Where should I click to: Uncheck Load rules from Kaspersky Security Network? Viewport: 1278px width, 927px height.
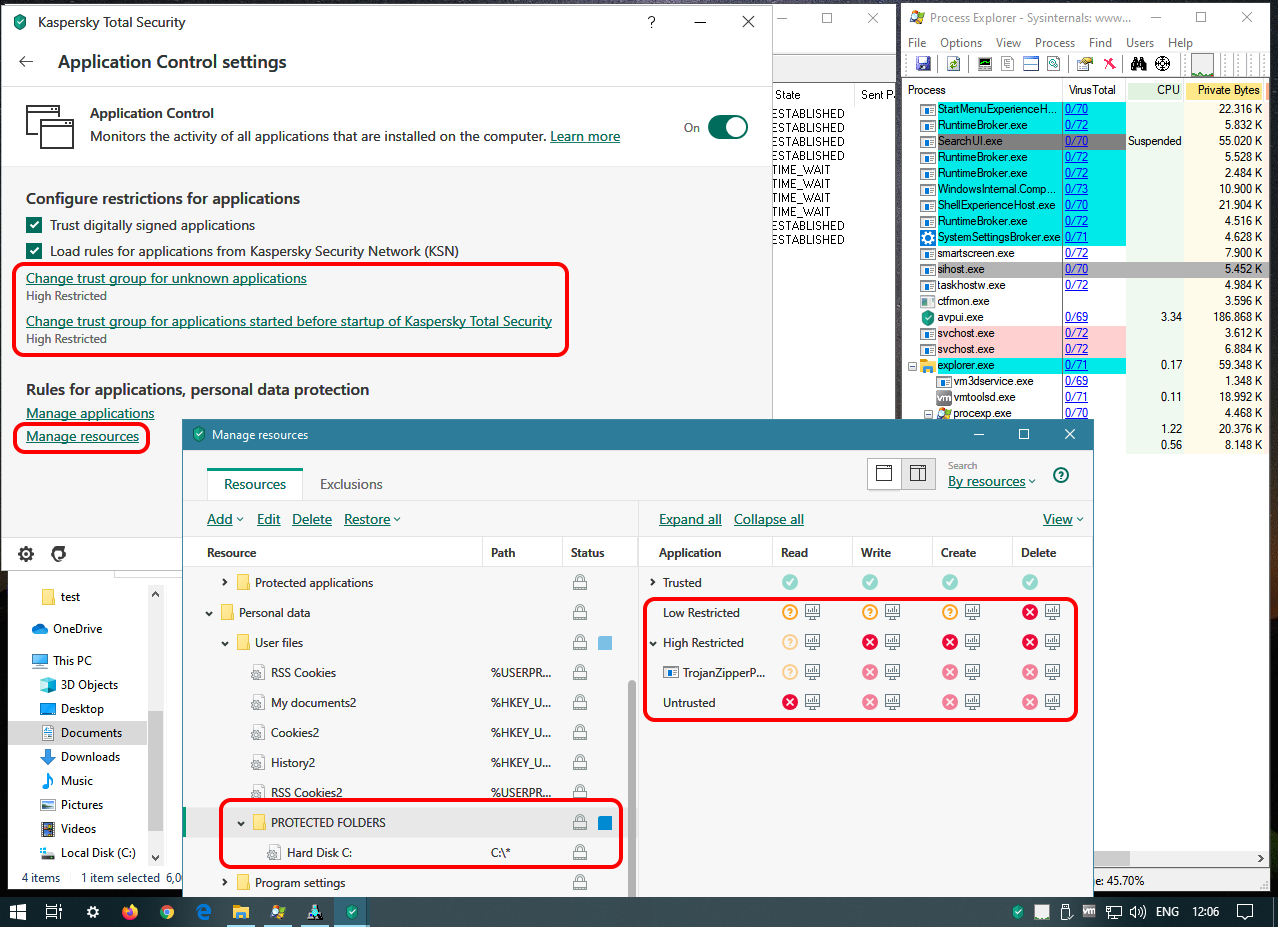point(34,251)
